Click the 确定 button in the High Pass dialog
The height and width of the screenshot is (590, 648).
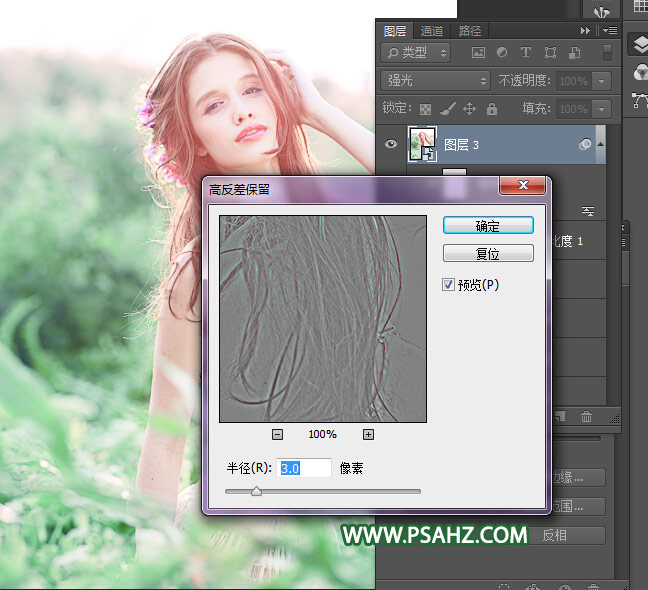pos(488,226)
